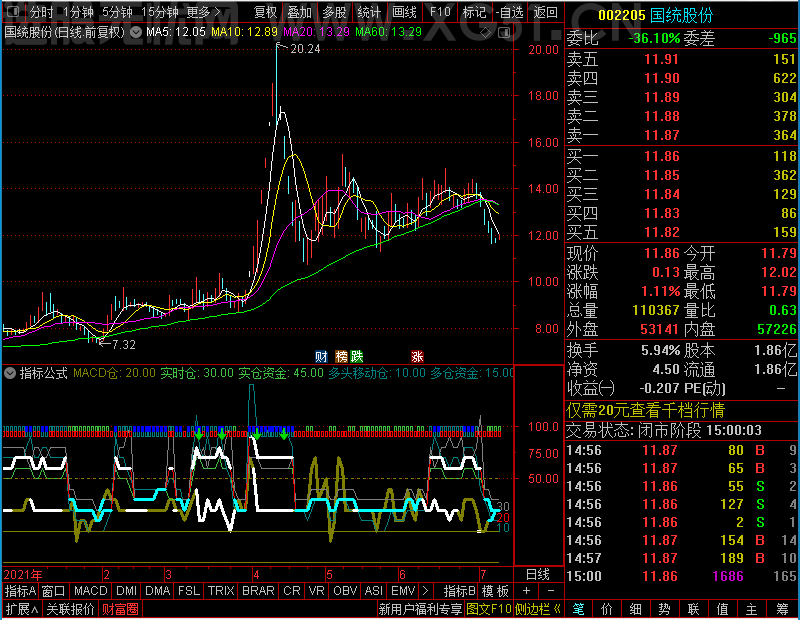Viewport: 800px width, 620px height.
Task: Click the minus button beside 模板
Action: (x=551, y=590)
